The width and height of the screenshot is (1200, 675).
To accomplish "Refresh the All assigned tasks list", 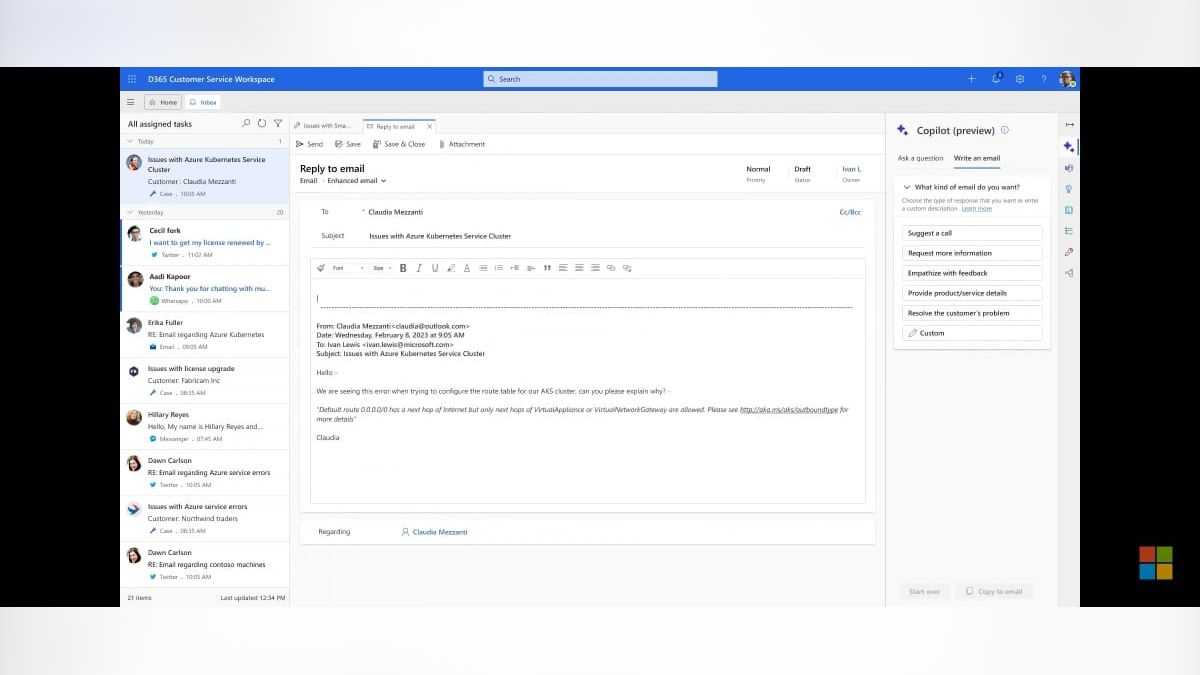I will (262, 124).
